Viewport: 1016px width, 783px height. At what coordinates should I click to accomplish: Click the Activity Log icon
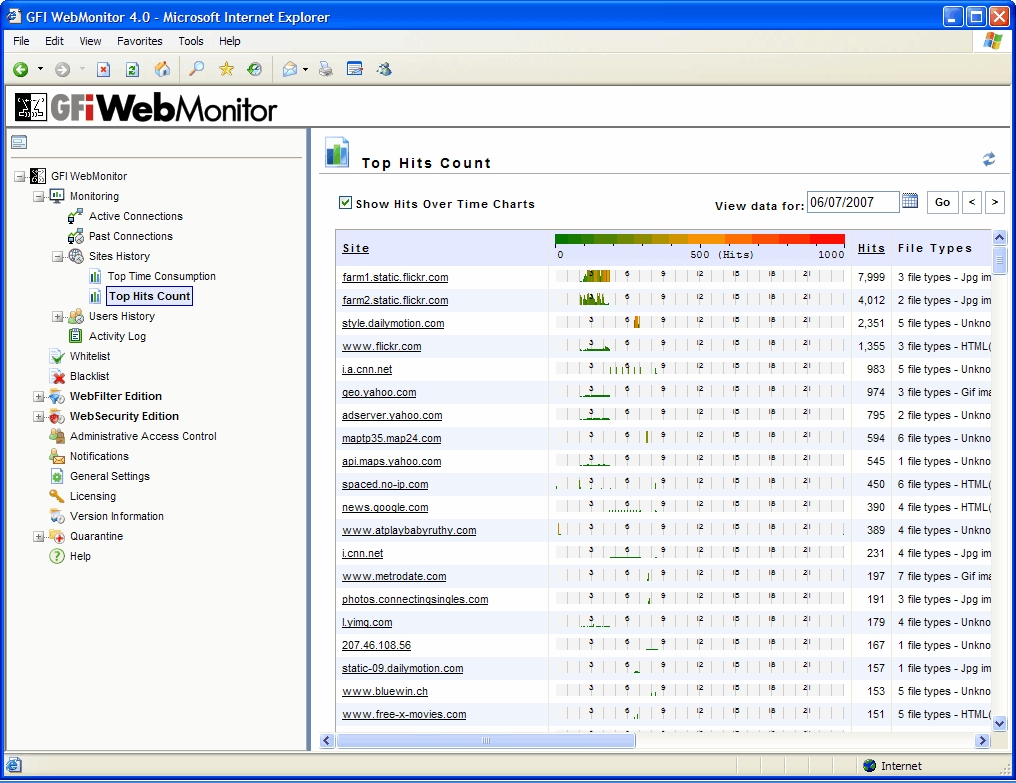click(x=76, y=336)
